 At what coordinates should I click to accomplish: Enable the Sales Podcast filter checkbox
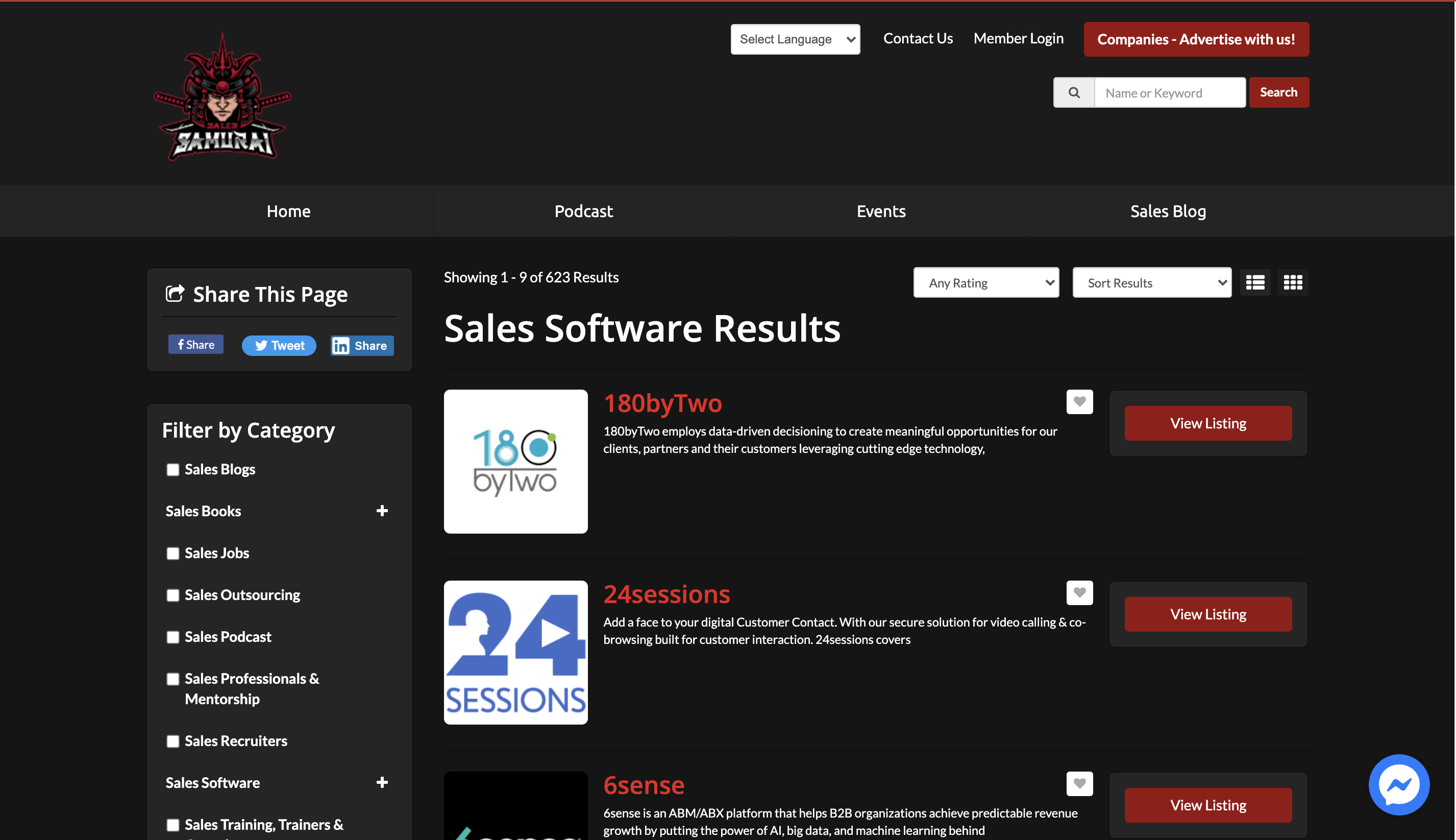pos(172,637)
